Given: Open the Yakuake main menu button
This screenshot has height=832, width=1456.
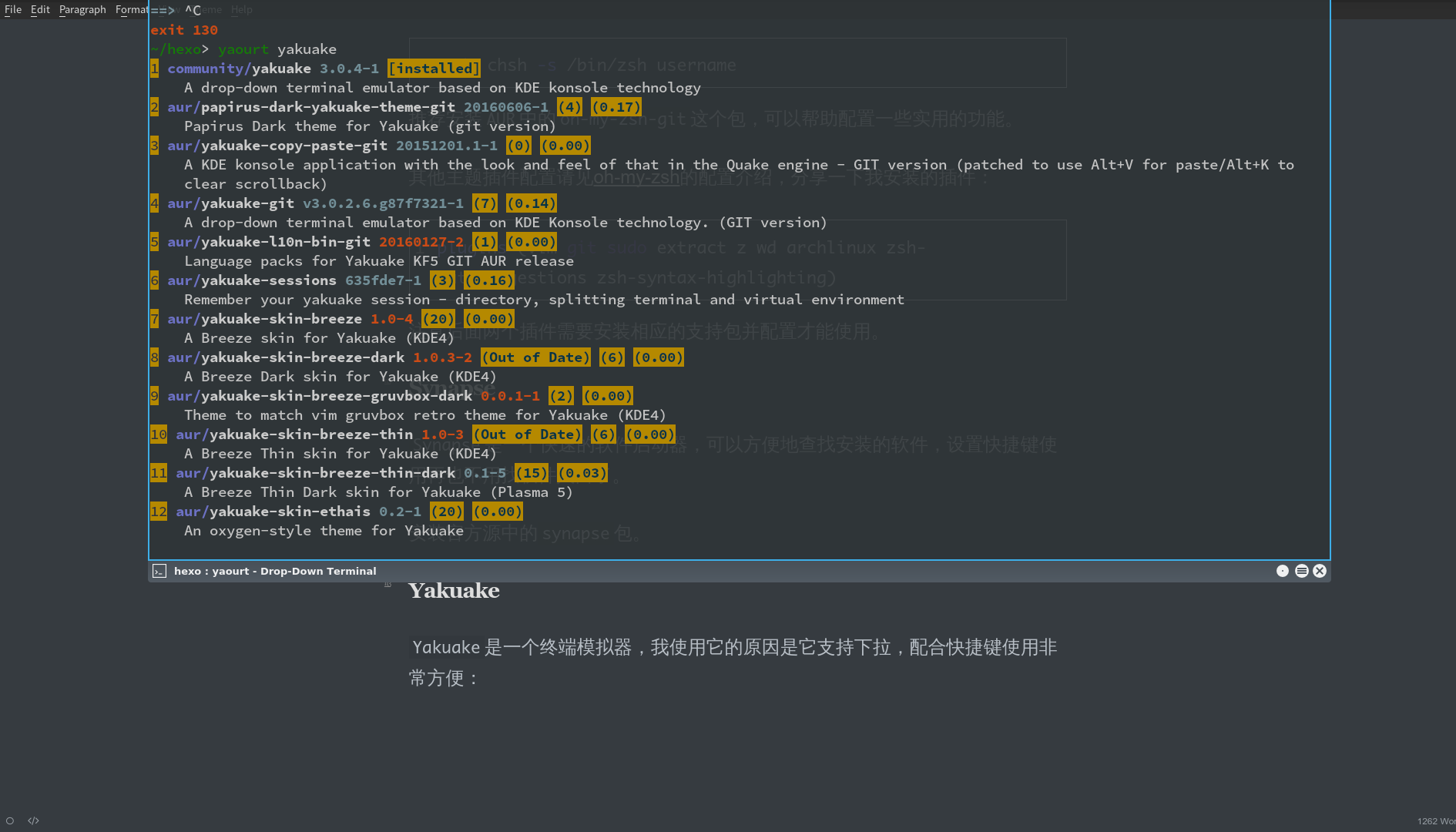Looking at the screenshot, I should tap(1302, 571).
